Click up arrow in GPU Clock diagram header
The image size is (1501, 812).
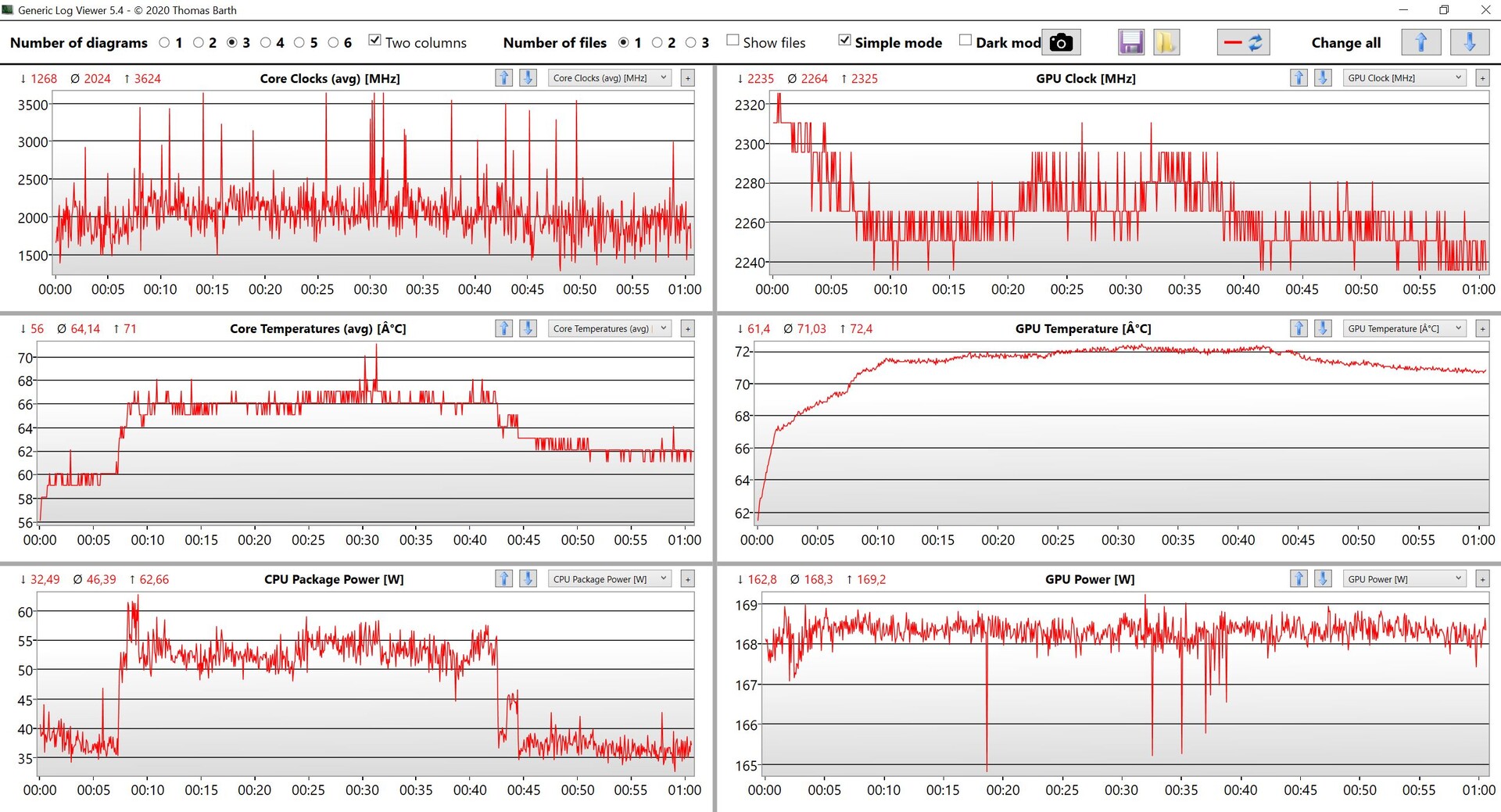point(1299,78)
